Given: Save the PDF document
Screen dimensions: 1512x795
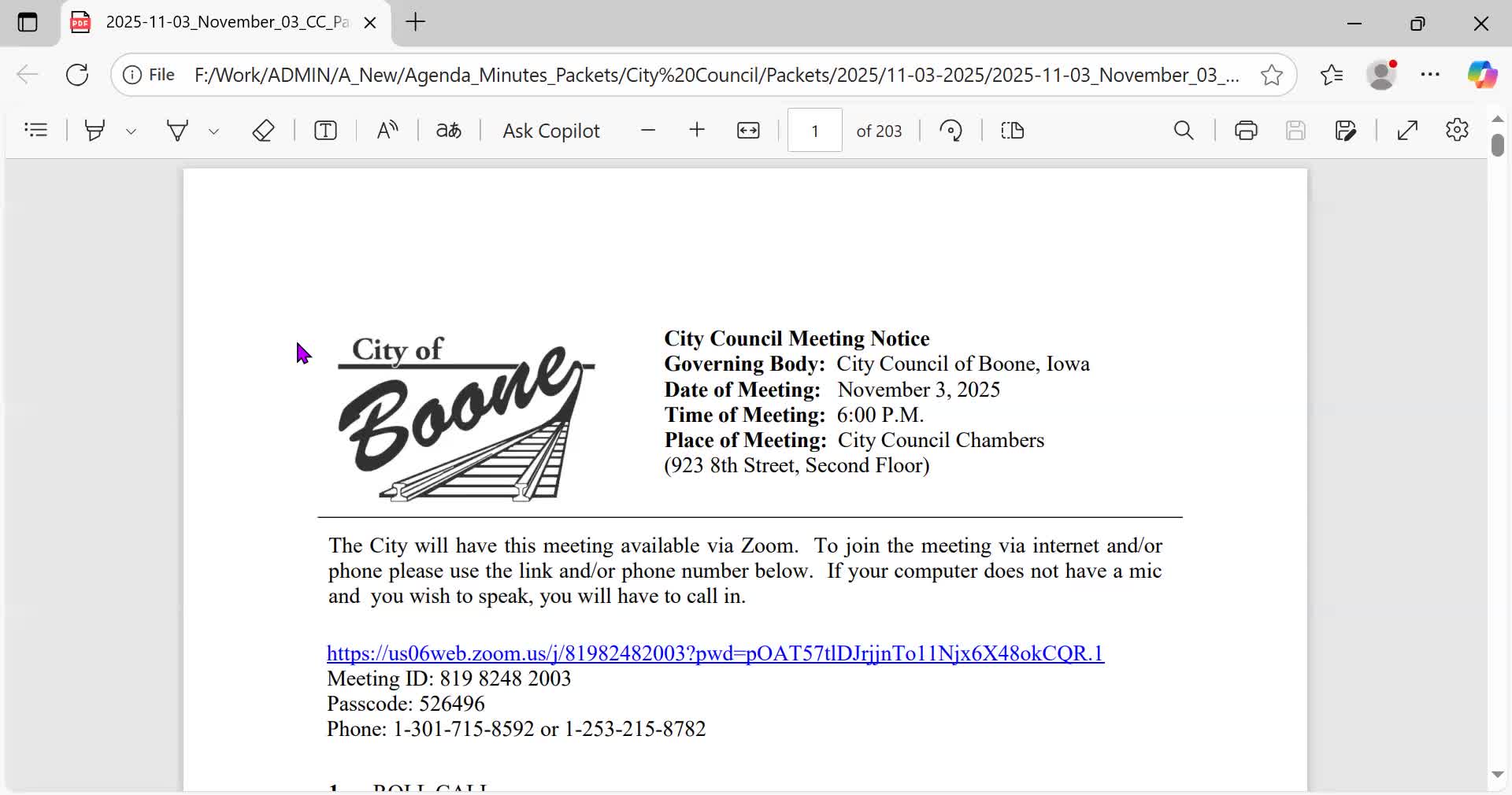Looking at the screenshot, I should [1295, 131].
